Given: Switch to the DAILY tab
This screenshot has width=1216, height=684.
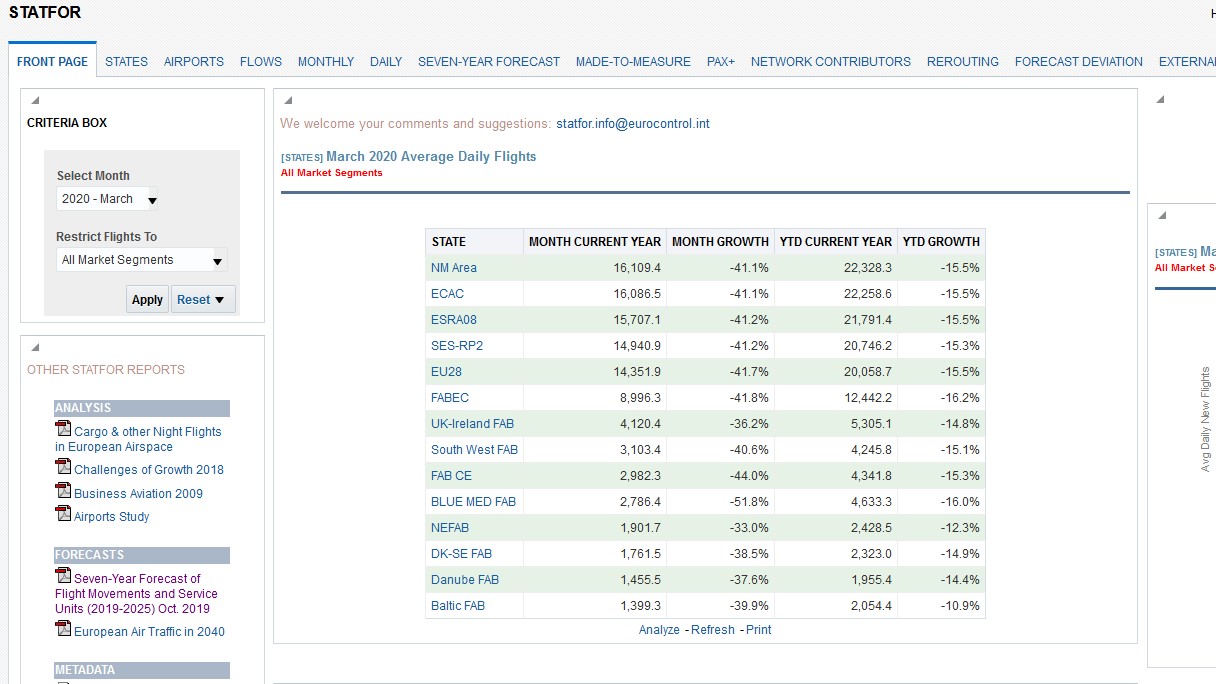Looking at the screenshot, I should [386, 61].
